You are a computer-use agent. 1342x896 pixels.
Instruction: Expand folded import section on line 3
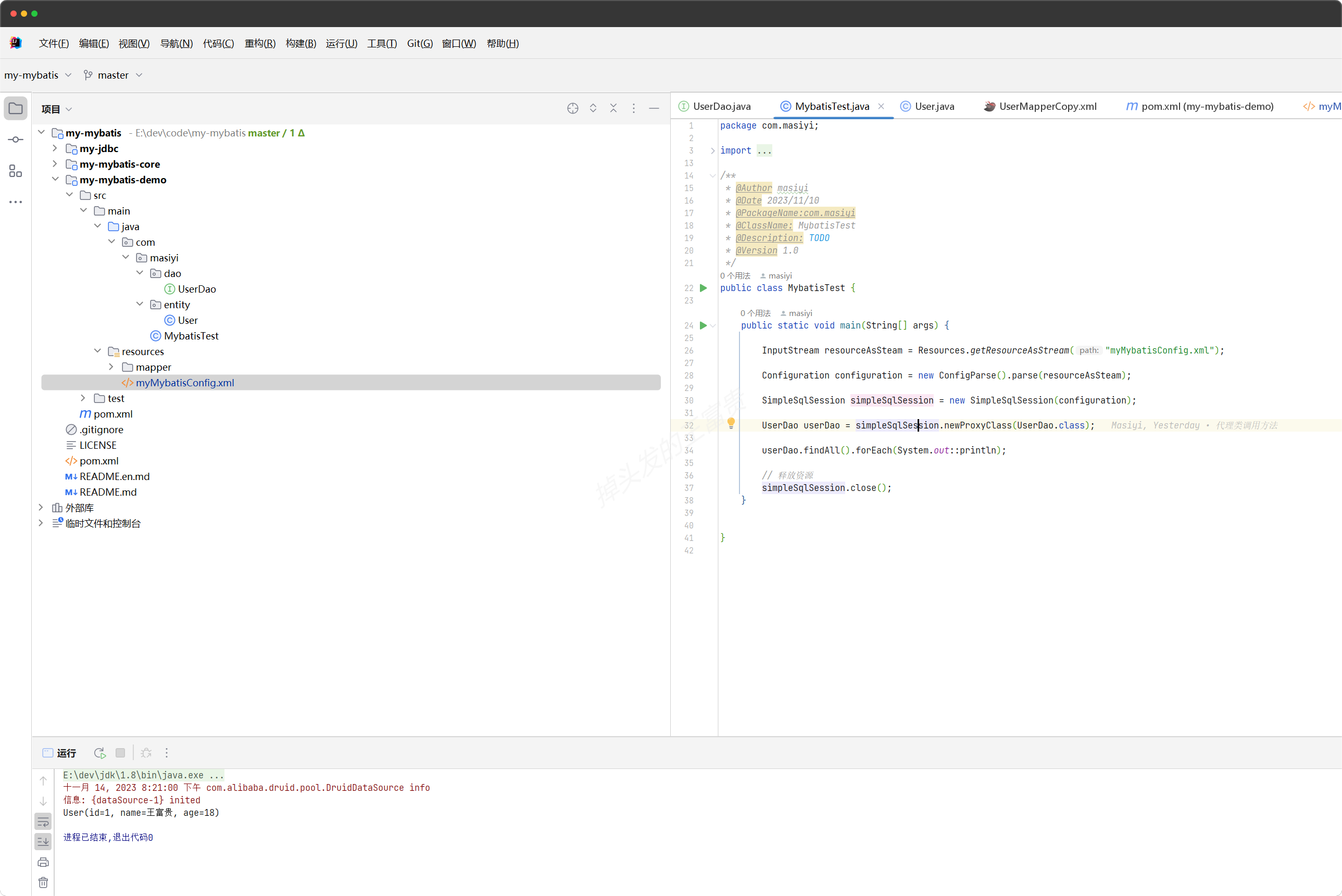tap(713, 151)
